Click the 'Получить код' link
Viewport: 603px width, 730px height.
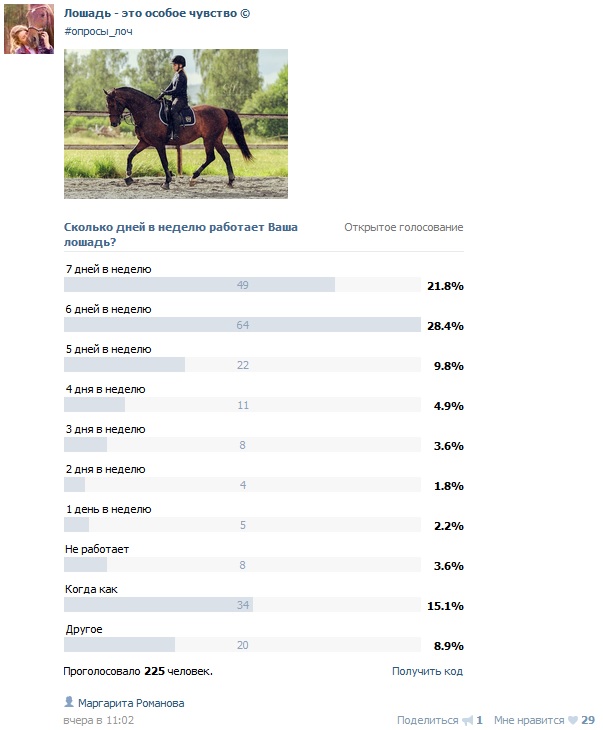coord(427,671)
